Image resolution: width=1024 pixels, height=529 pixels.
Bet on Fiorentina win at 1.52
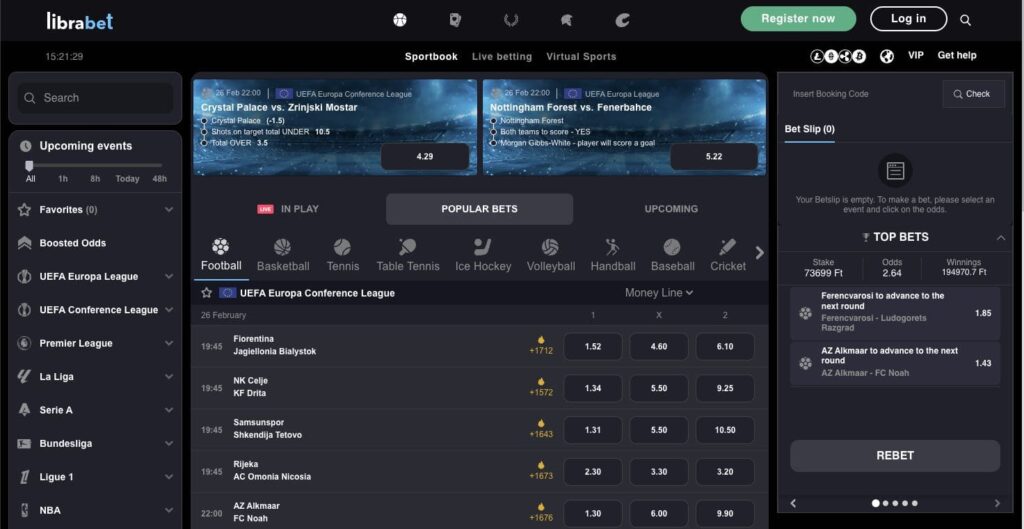coord(592,347)
